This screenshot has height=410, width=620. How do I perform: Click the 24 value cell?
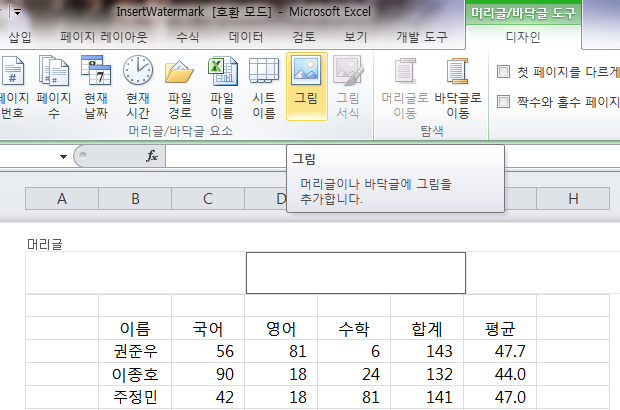point(354,374)
